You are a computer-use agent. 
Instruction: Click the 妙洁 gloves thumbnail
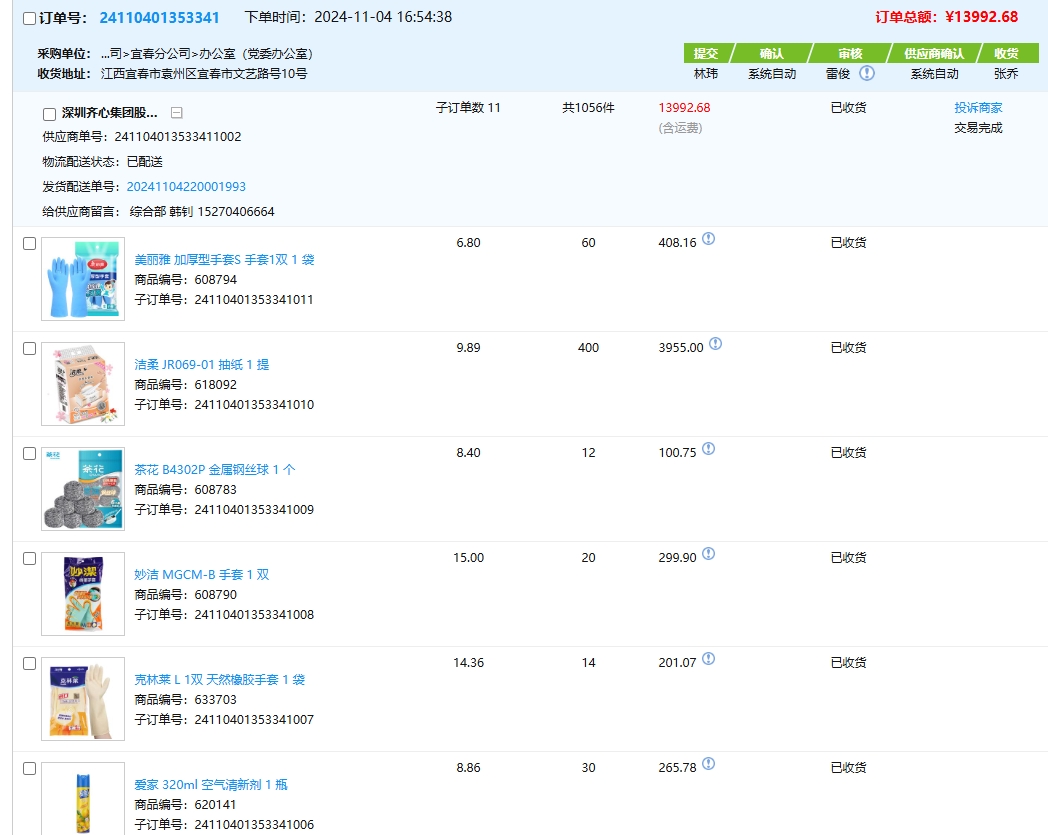[x=83, y=594]
